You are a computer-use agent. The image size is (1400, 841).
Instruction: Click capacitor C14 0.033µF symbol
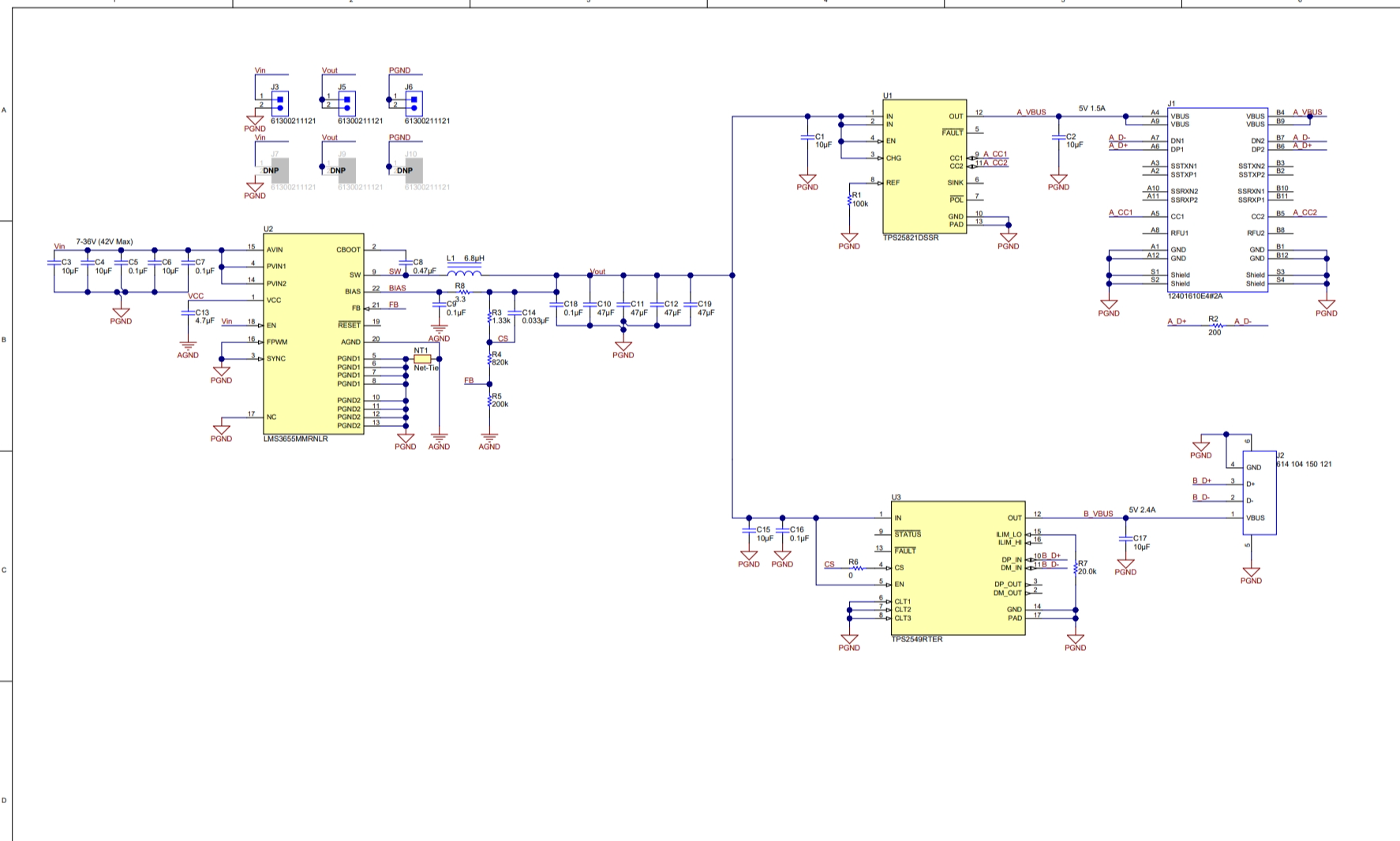pyautogui.click(x=515, y=312)
